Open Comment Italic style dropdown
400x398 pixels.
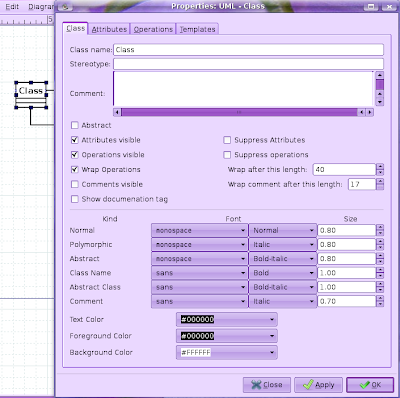coord(283,301)
